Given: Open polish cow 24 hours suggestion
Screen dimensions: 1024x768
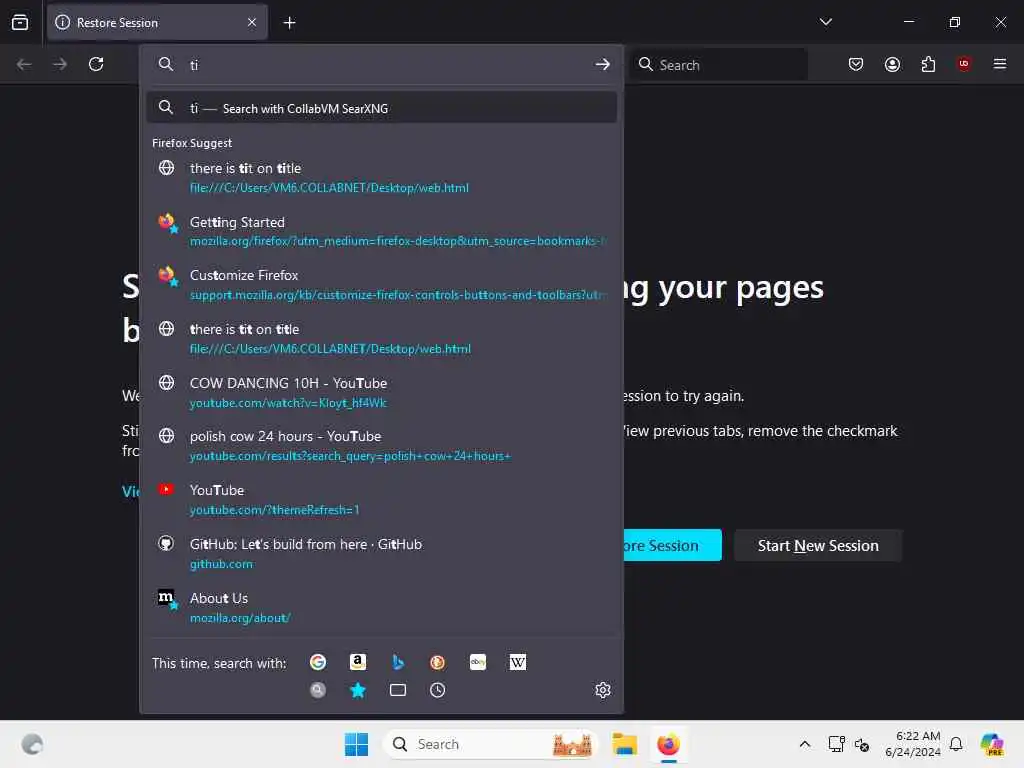Looking at the screenshot, I should click(x=381, y=445).
